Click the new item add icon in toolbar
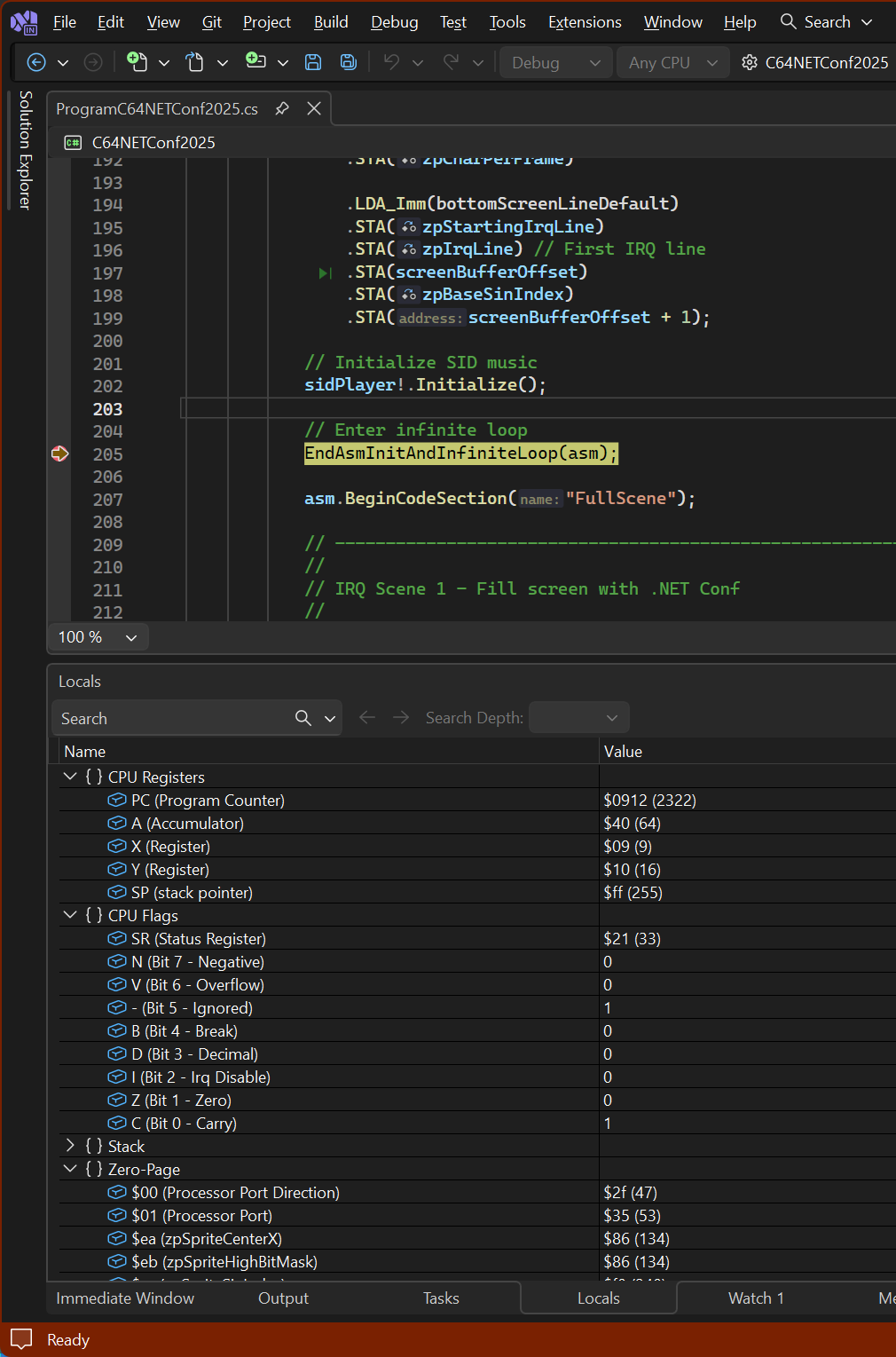Viewport: 896px width, 1357px height. pos(138,62)
